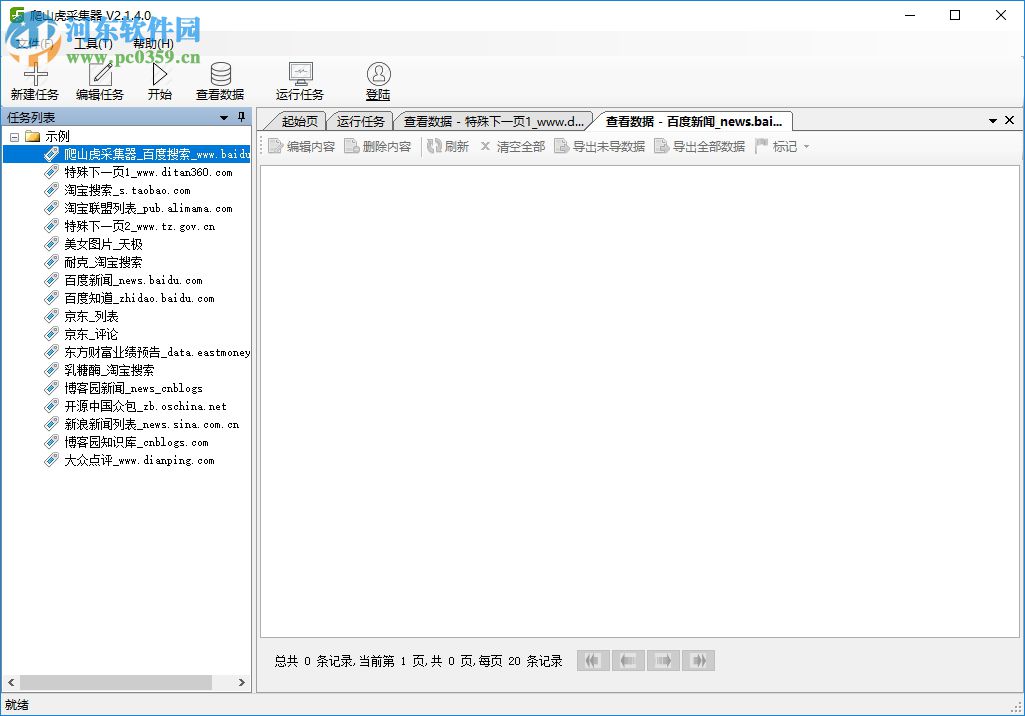Open the 工具(T) menu
The height and width of the screenshot is (716, 1025).
click(93, 44)
